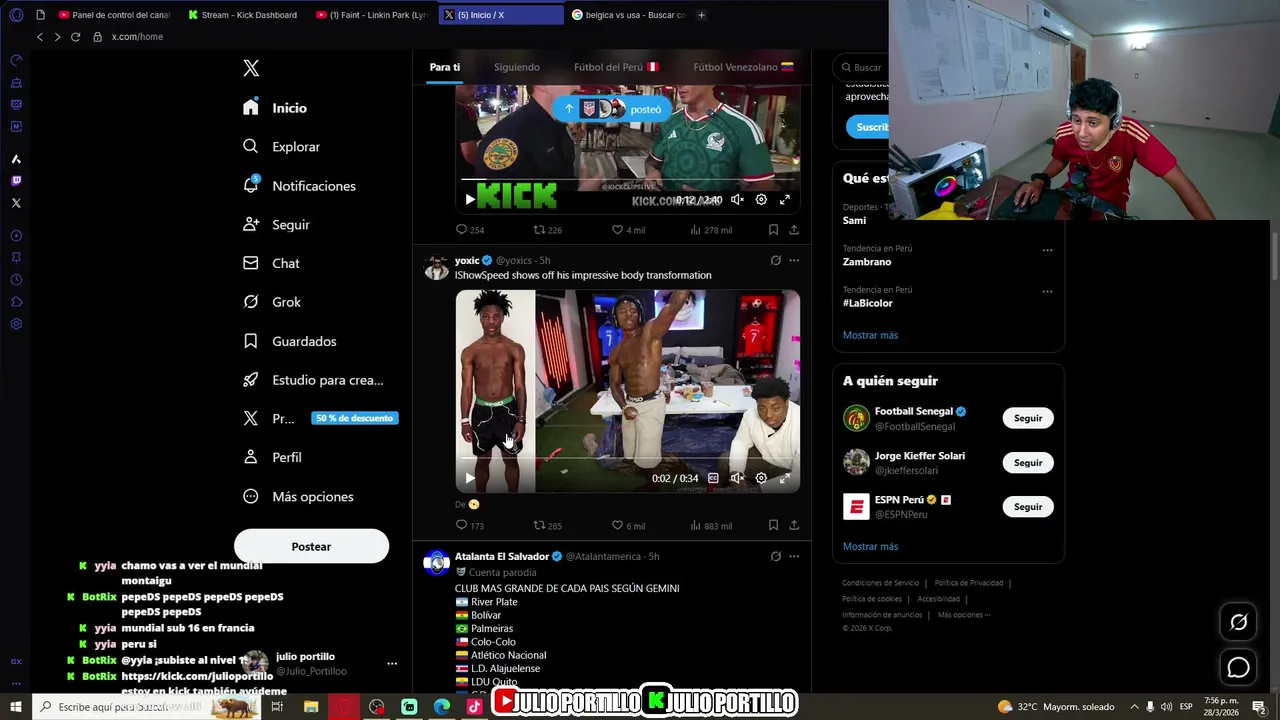Go to Inicio in the sidebar

coord(275,108)
